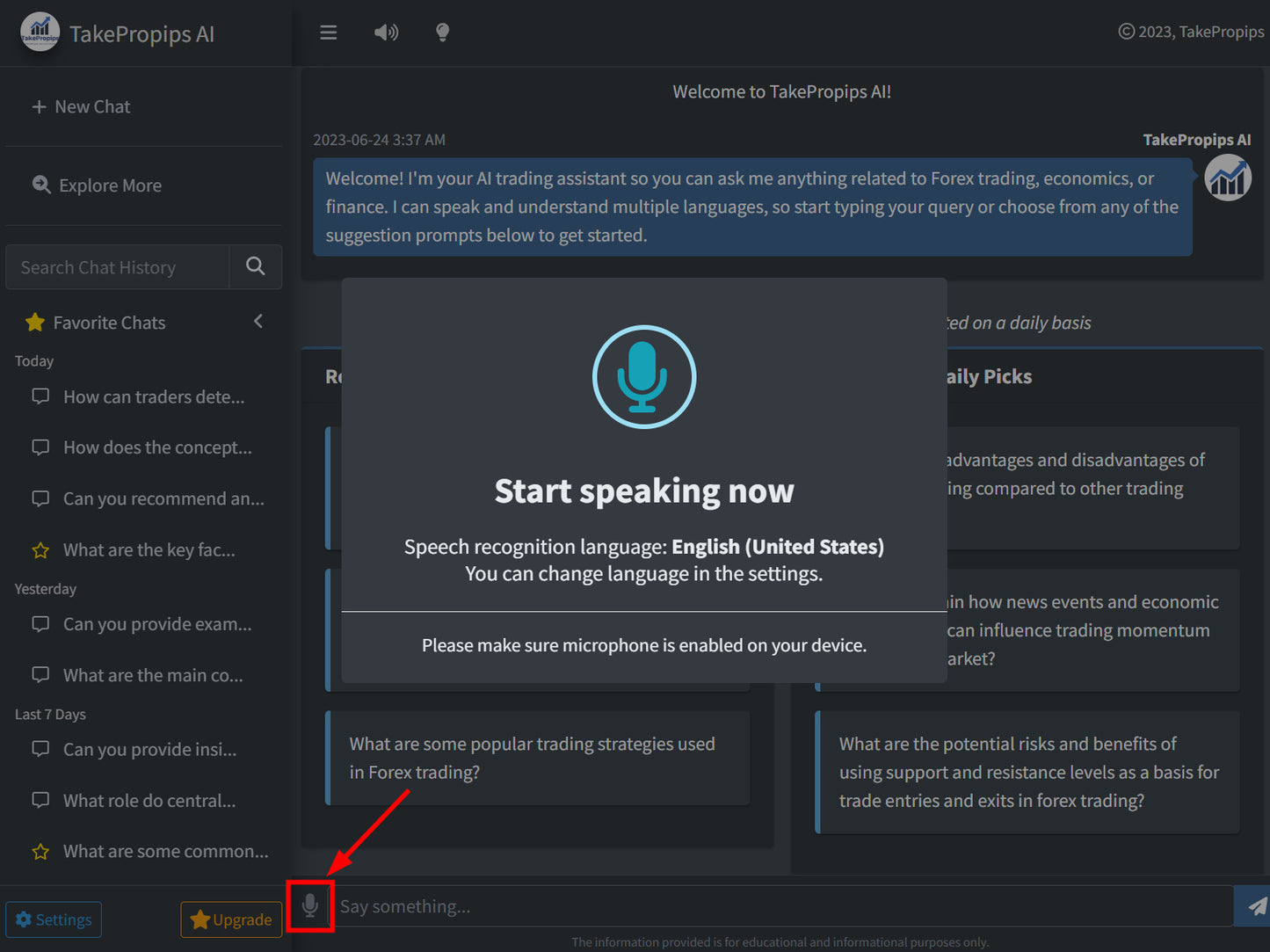Screen dimensions: 1270x952
Task: Click 'Welcome to TakePropips AI!' heading
Action: (782, 91)
